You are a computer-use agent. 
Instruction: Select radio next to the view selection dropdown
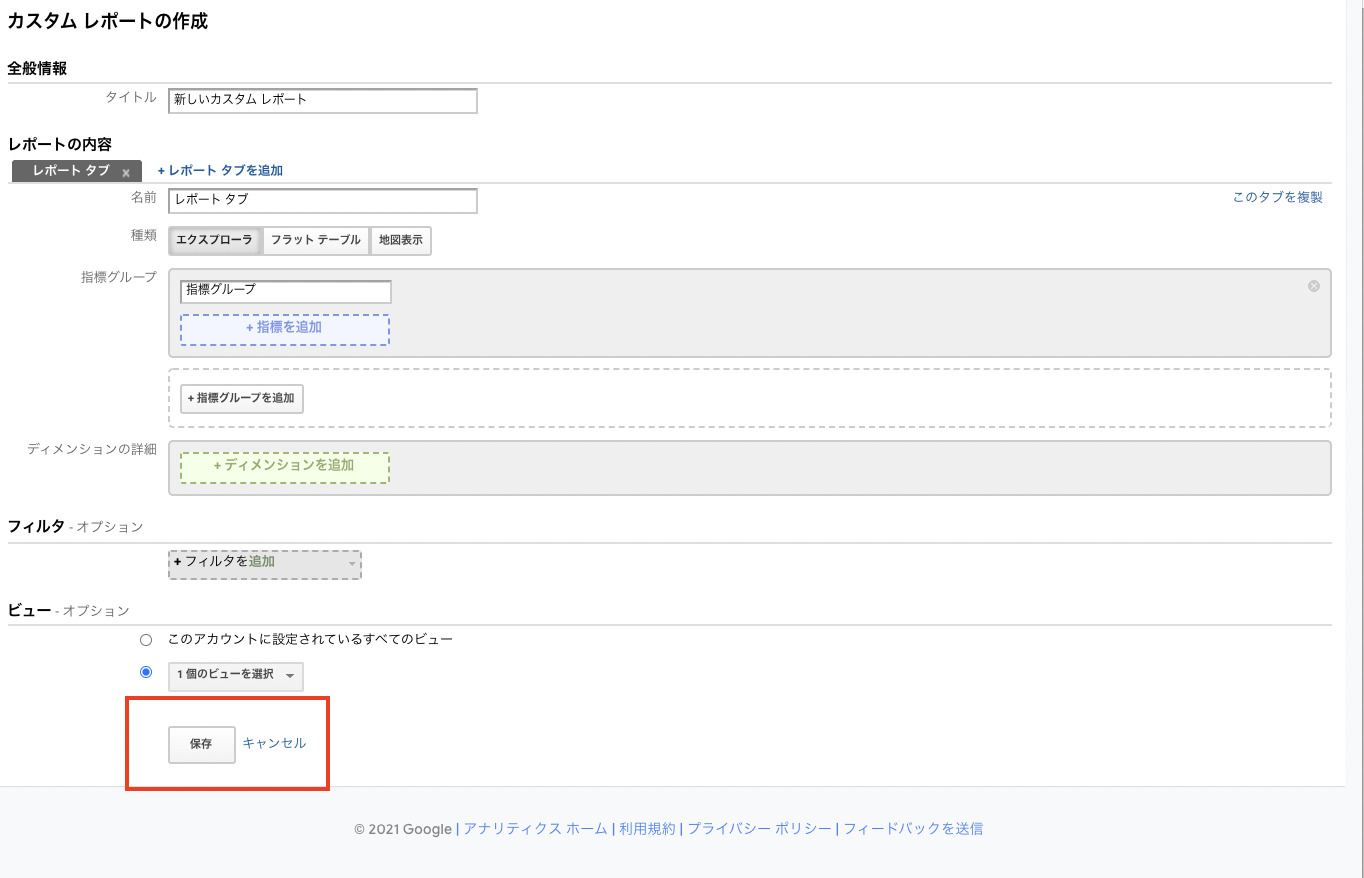click(x=146, y=672)
